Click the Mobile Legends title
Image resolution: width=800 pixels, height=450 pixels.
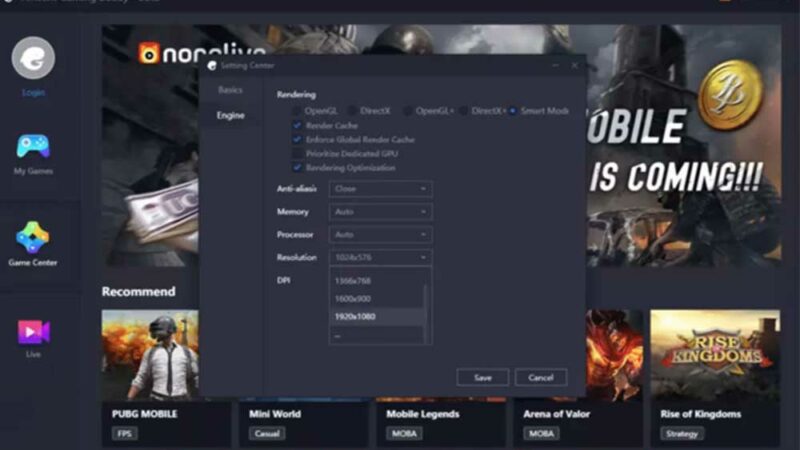(423, 414)
